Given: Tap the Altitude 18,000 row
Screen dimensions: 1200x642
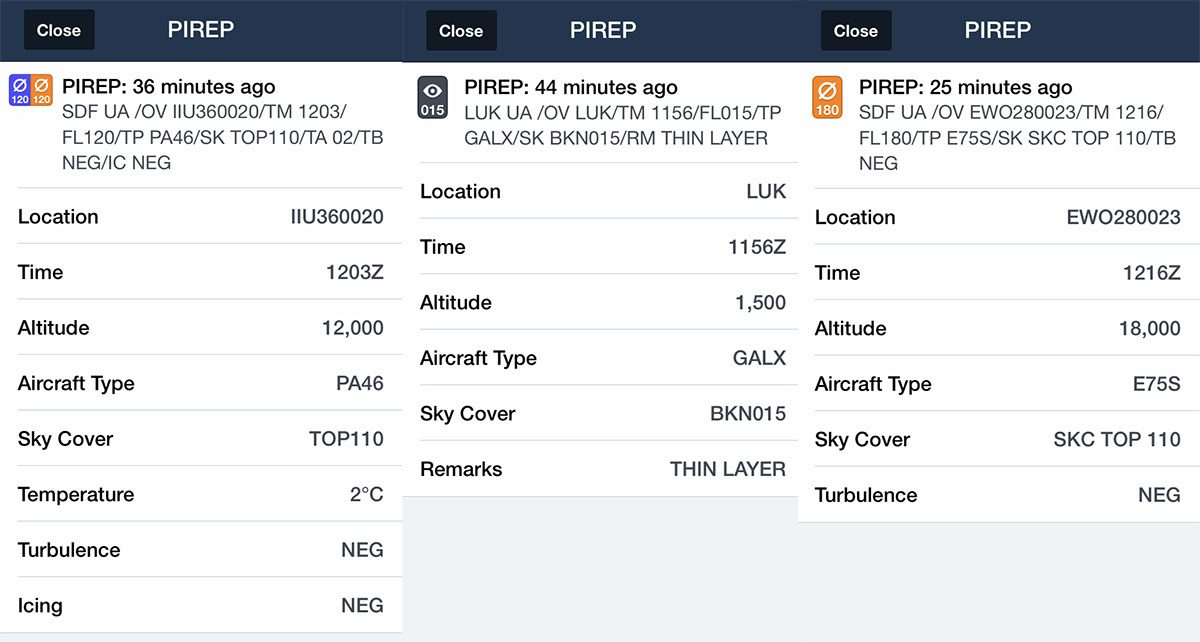Looking at the screenshot, I should coord(999,328).
